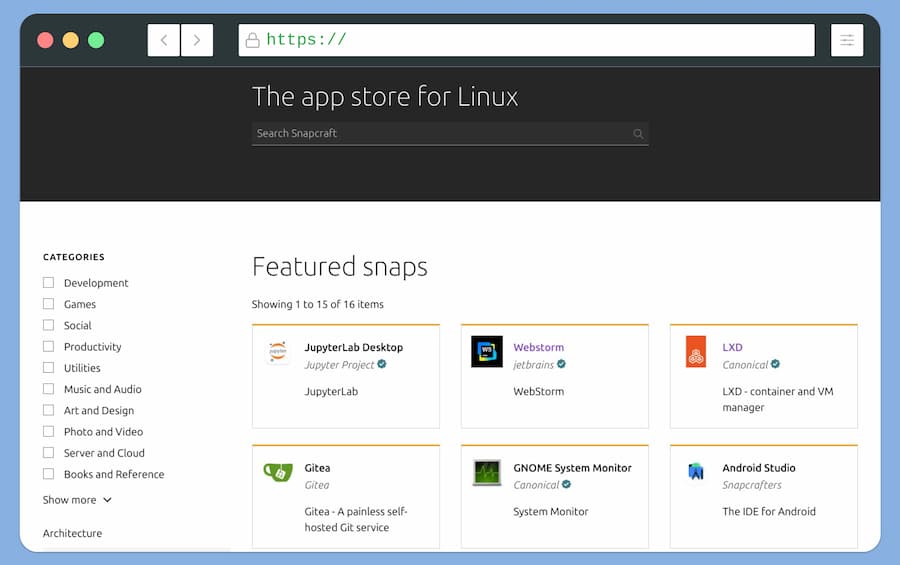Check the Books and Reference box
The height and width of the screenshot is (565, 900).
(49, 474)
